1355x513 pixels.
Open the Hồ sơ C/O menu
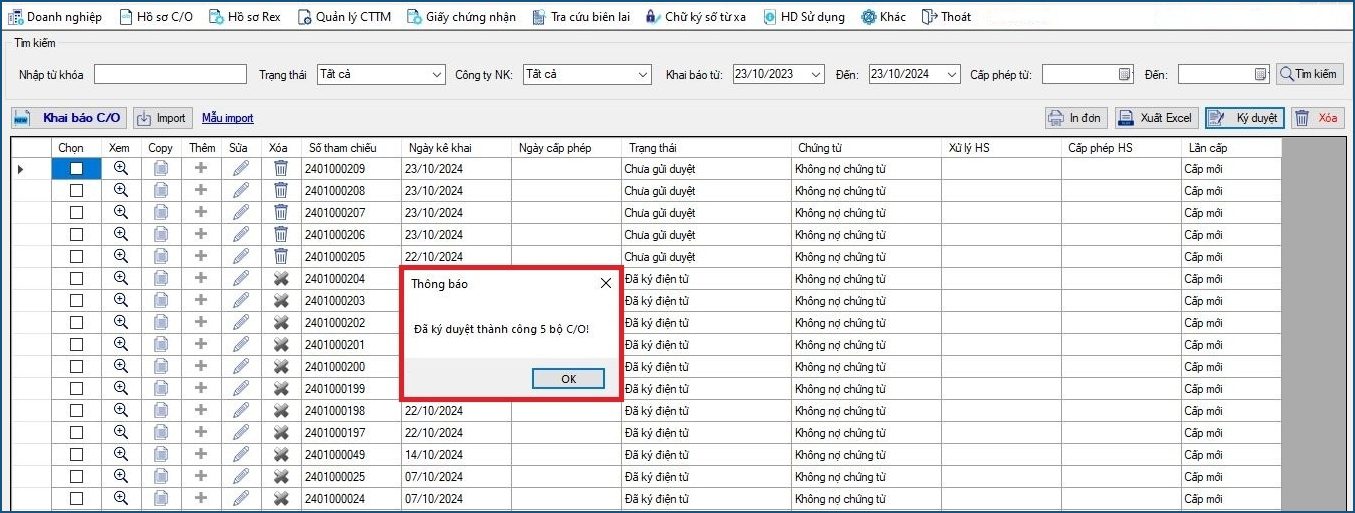coord(157,17)
